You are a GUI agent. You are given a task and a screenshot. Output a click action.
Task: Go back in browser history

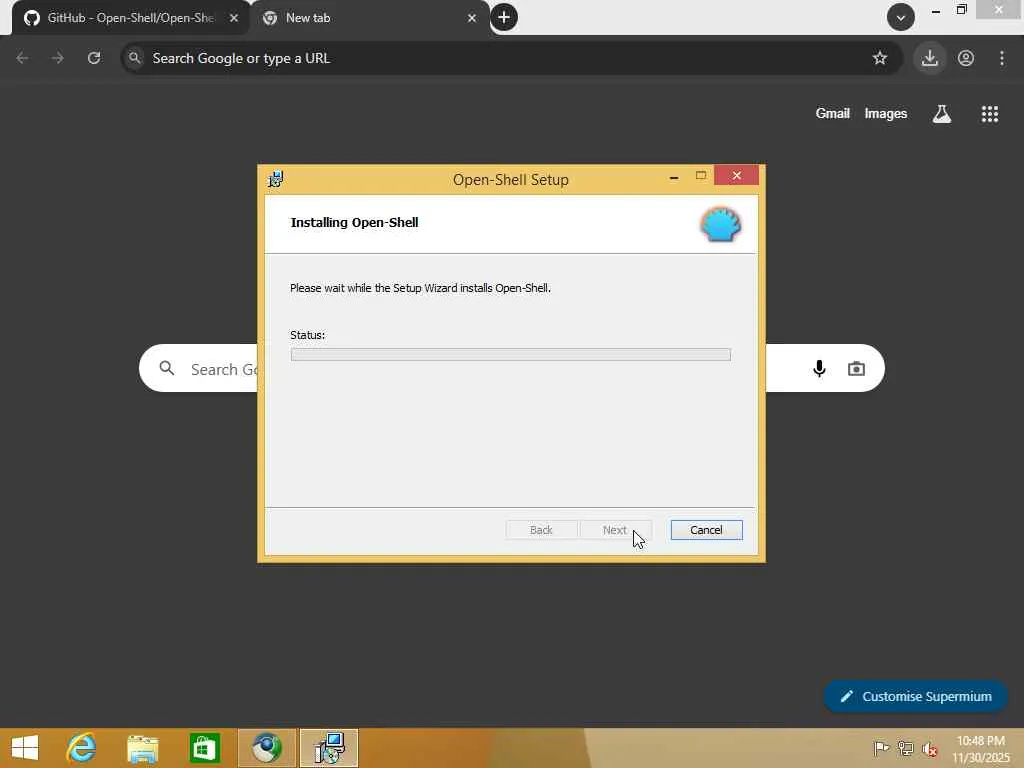pos(22,58)
